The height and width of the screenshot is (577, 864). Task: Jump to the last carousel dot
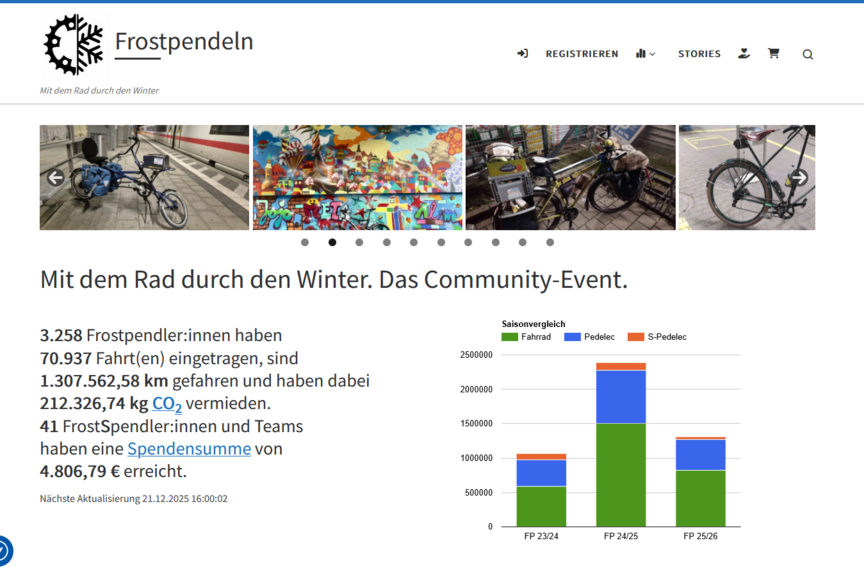[550, 242]
